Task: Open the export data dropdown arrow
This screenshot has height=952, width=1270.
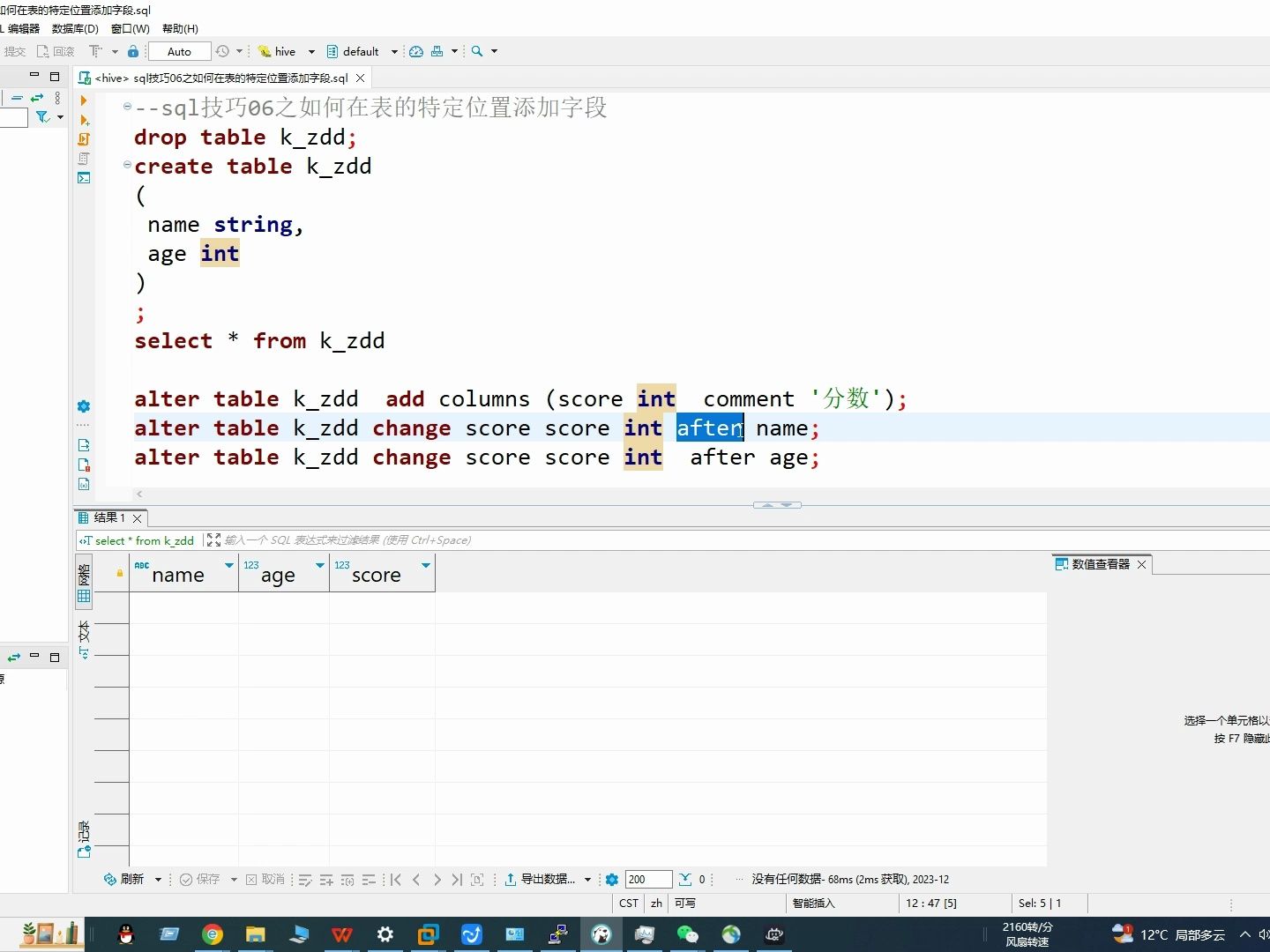Action: 587,880
